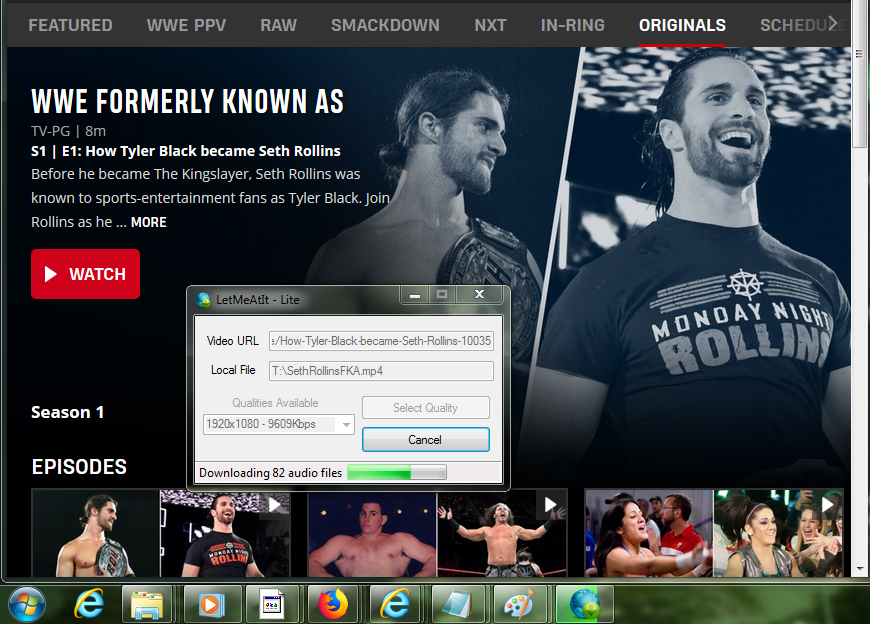
Task: Open the FEATURED tab
Action: click(x=70, y=25)
